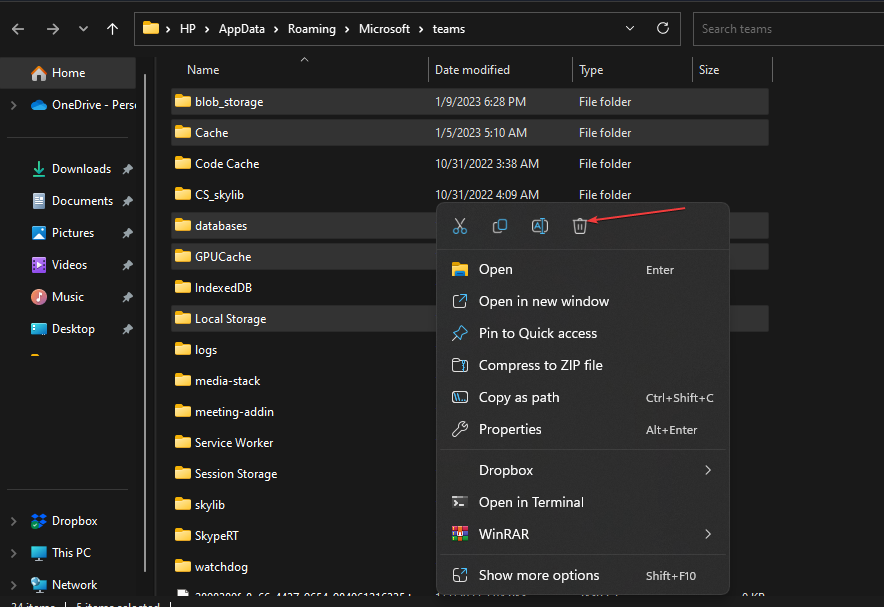Open Downloads quick access folder
Image resolution: width=884 pixels, height=607 pixels.
pyautogui.click(x=71, y=169)
